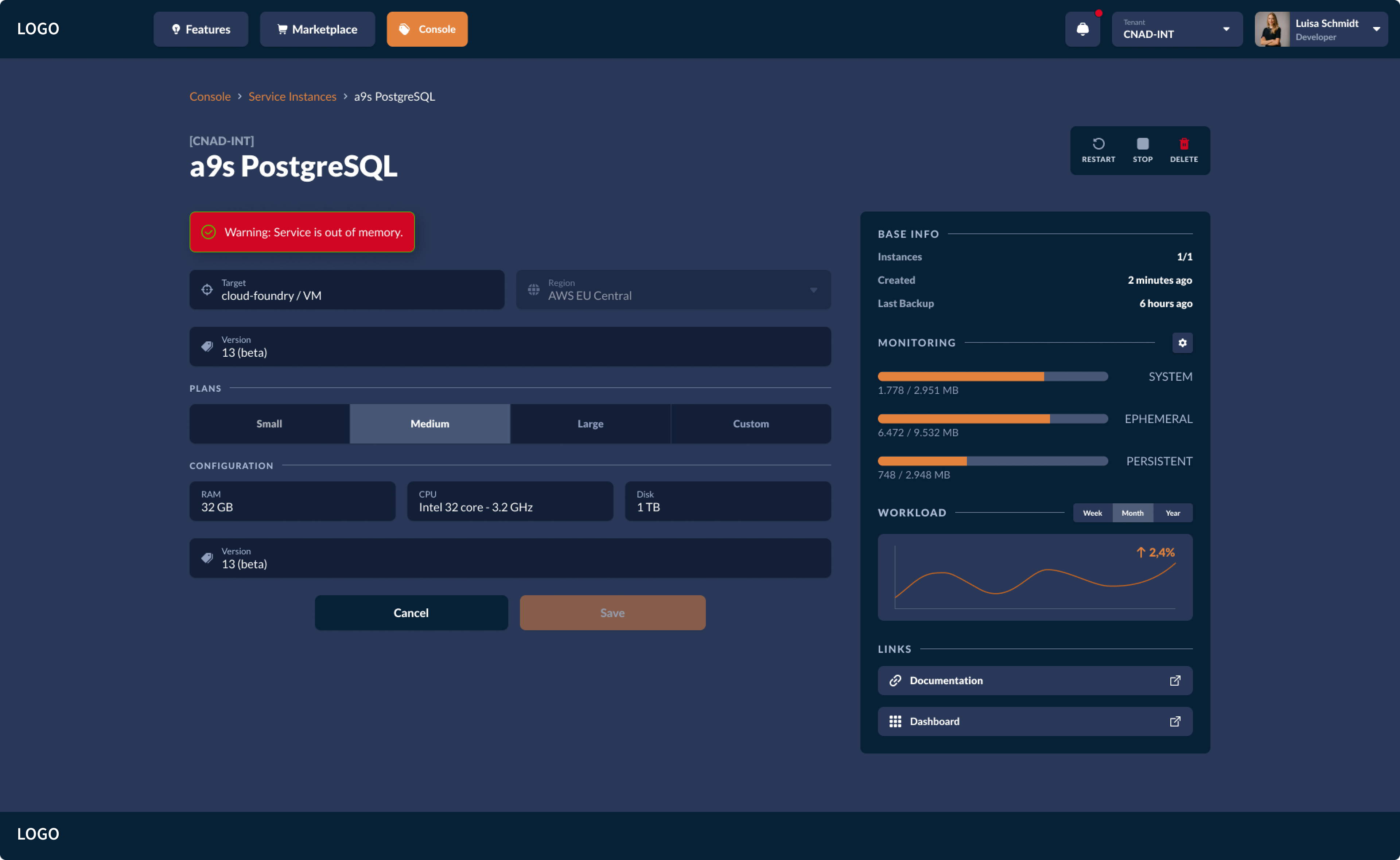Click the EPHEMERAL storage usage bar
1400x860 pixels.
(992, 419)
